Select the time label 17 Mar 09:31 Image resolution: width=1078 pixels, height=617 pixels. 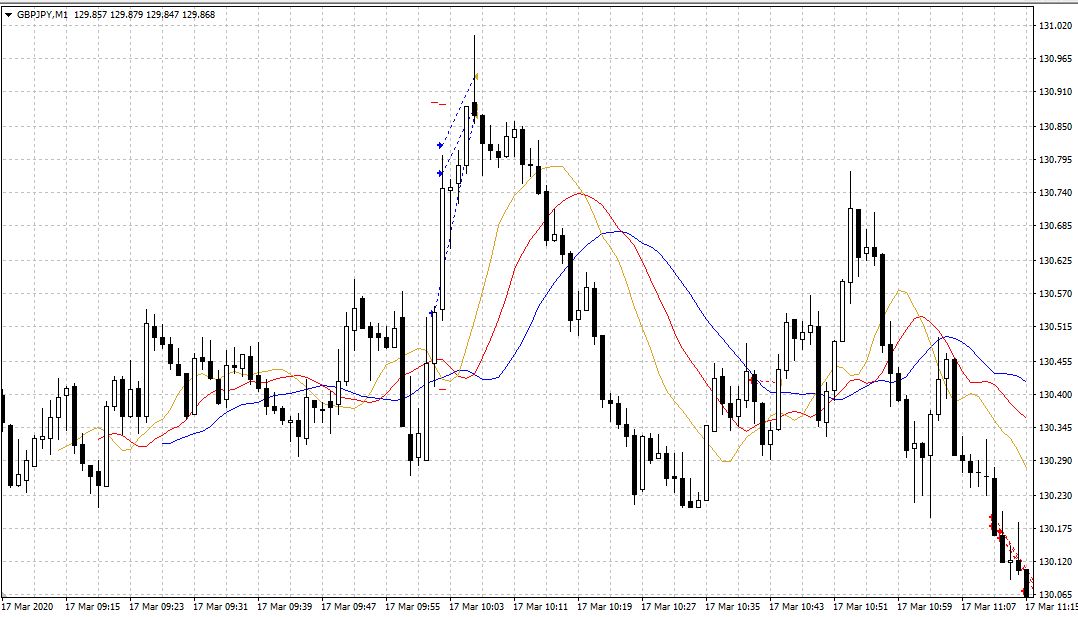point(220,607)
